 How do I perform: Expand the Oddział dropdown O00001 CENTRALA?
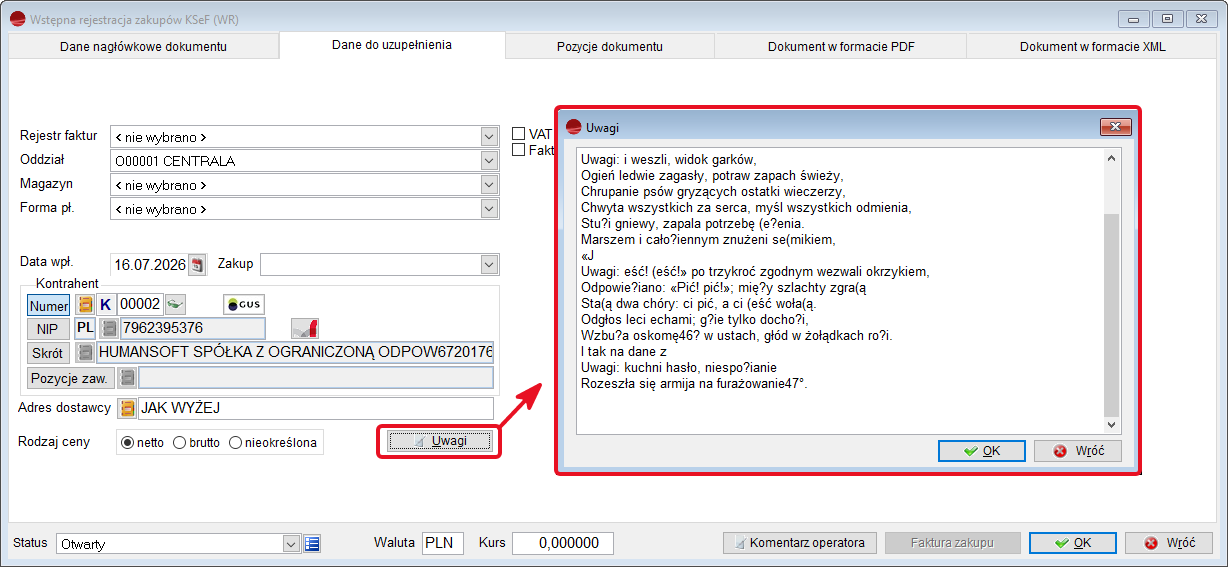click(489, 161)
